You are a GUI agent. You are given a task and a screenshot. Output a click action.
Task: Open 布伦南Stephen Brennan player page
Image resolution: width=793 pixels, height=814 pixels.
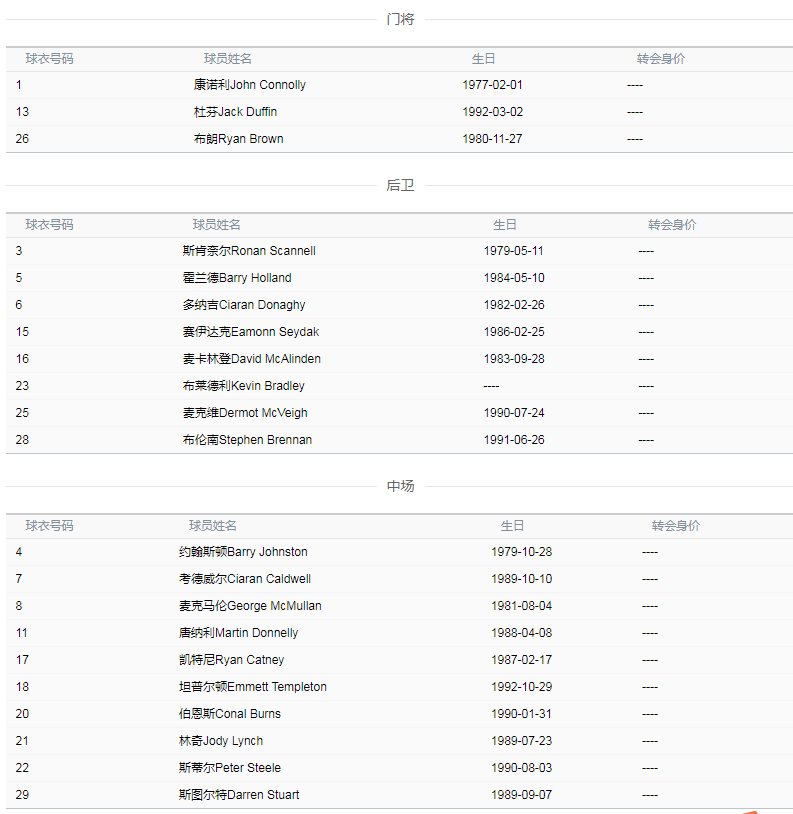click(247, 440)
